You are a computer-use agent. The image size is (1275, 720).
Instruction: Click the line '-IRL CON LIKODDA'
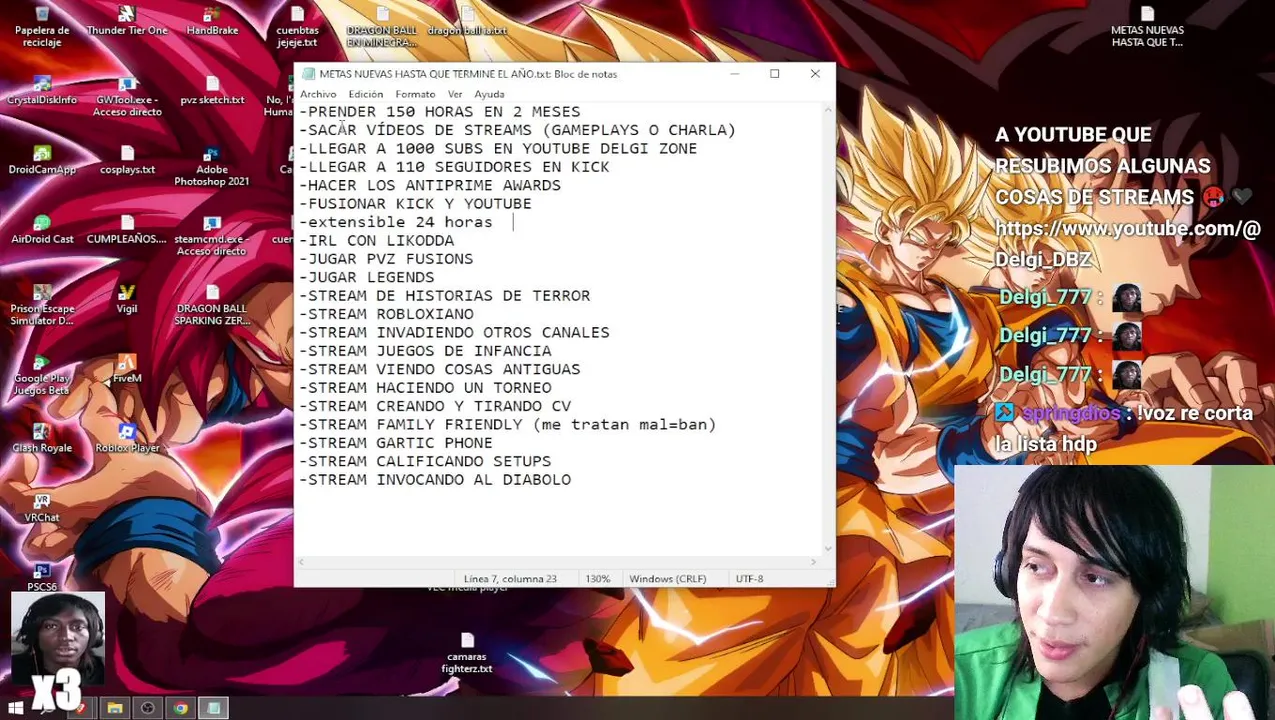(376, 241)
